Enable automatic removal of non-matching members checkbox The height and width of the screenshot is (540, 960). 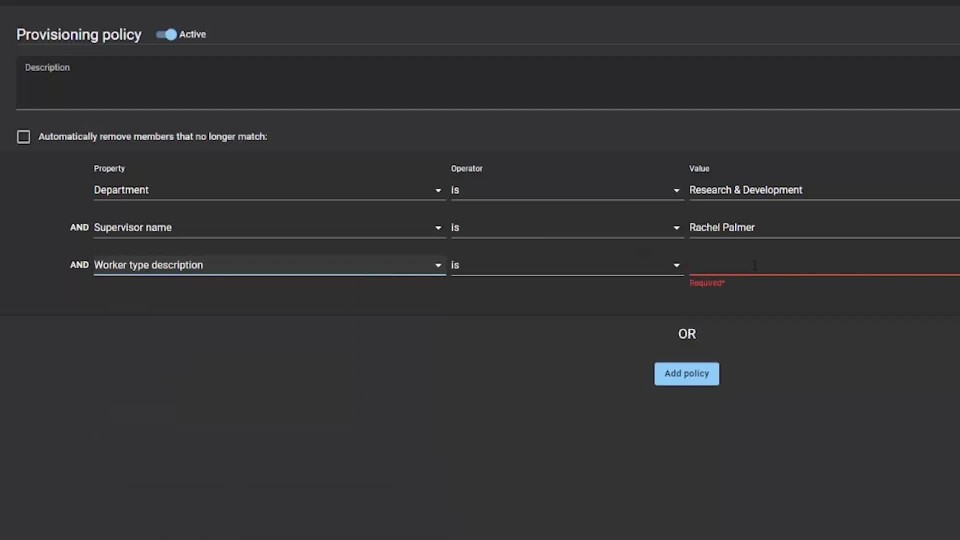point(24,137)
